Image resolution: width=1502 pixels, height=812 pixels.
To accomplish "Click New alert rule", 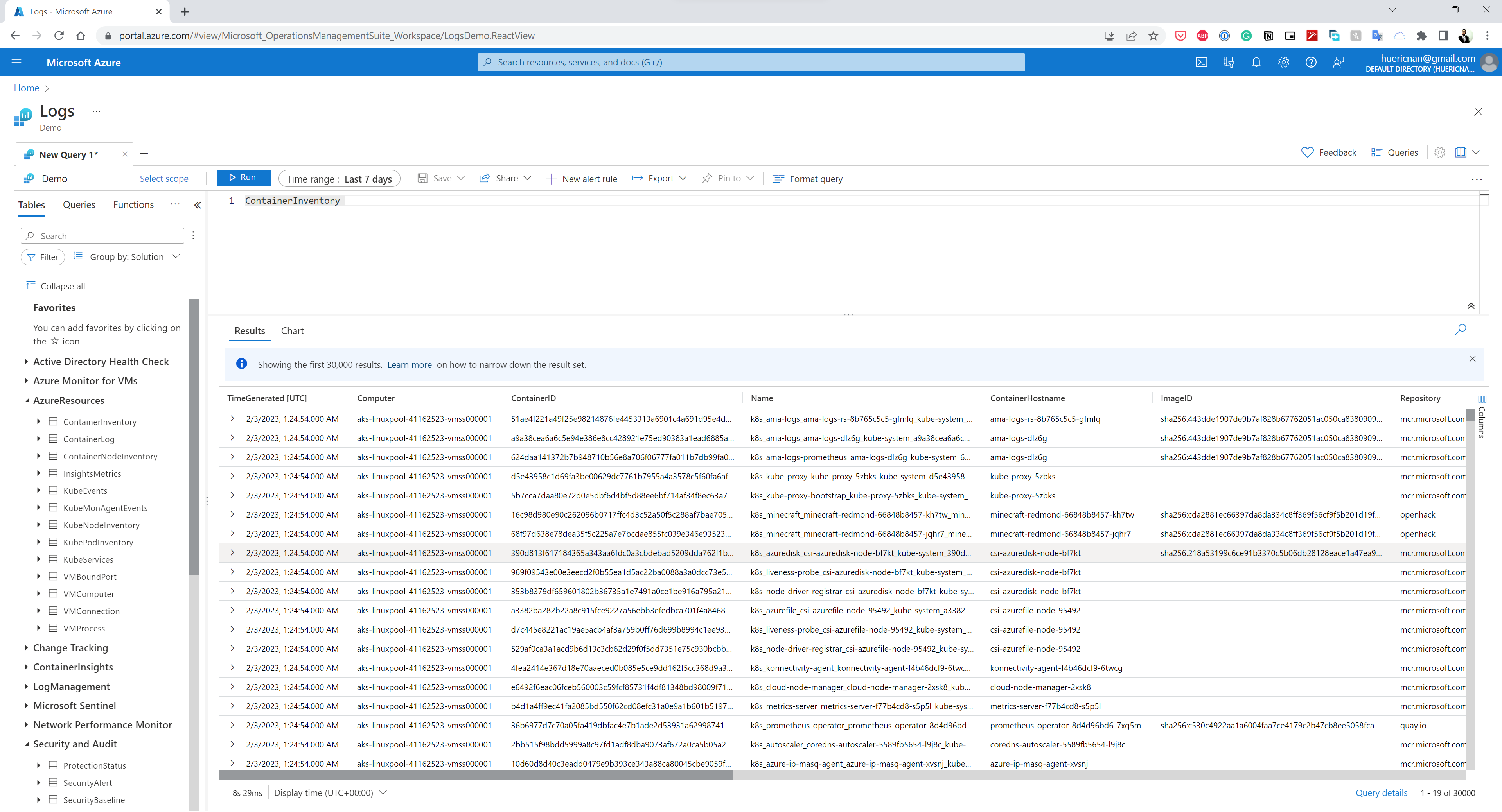I will click(x=581, y=179).
